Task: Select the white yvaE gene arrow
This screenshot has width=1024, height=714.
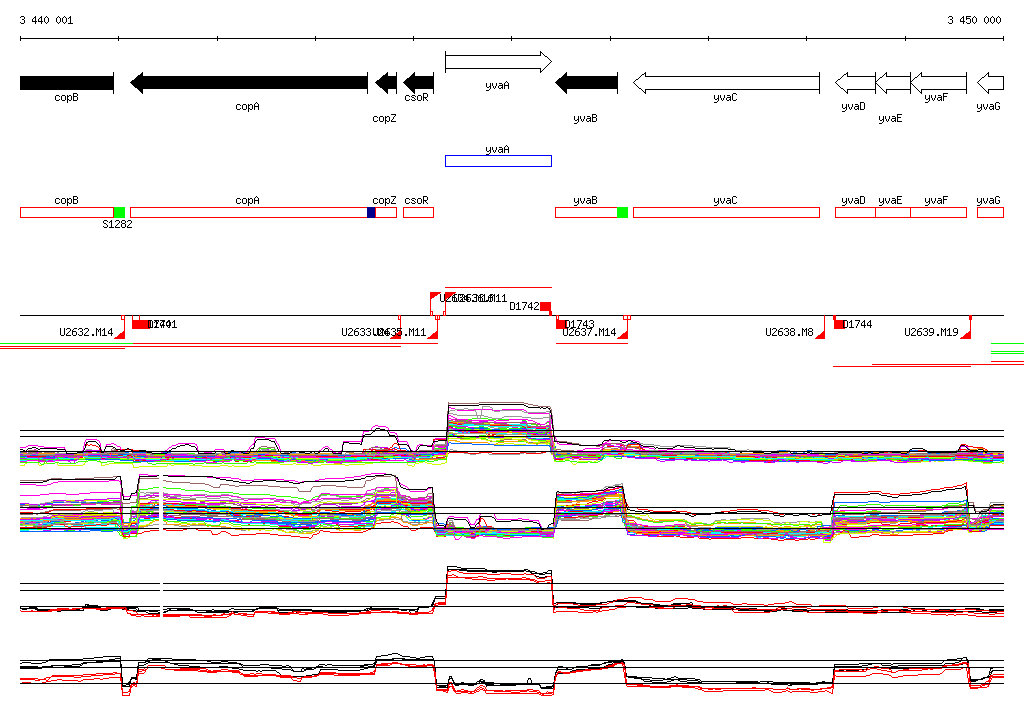Action: pyautogui.click(x=893, y=83)
